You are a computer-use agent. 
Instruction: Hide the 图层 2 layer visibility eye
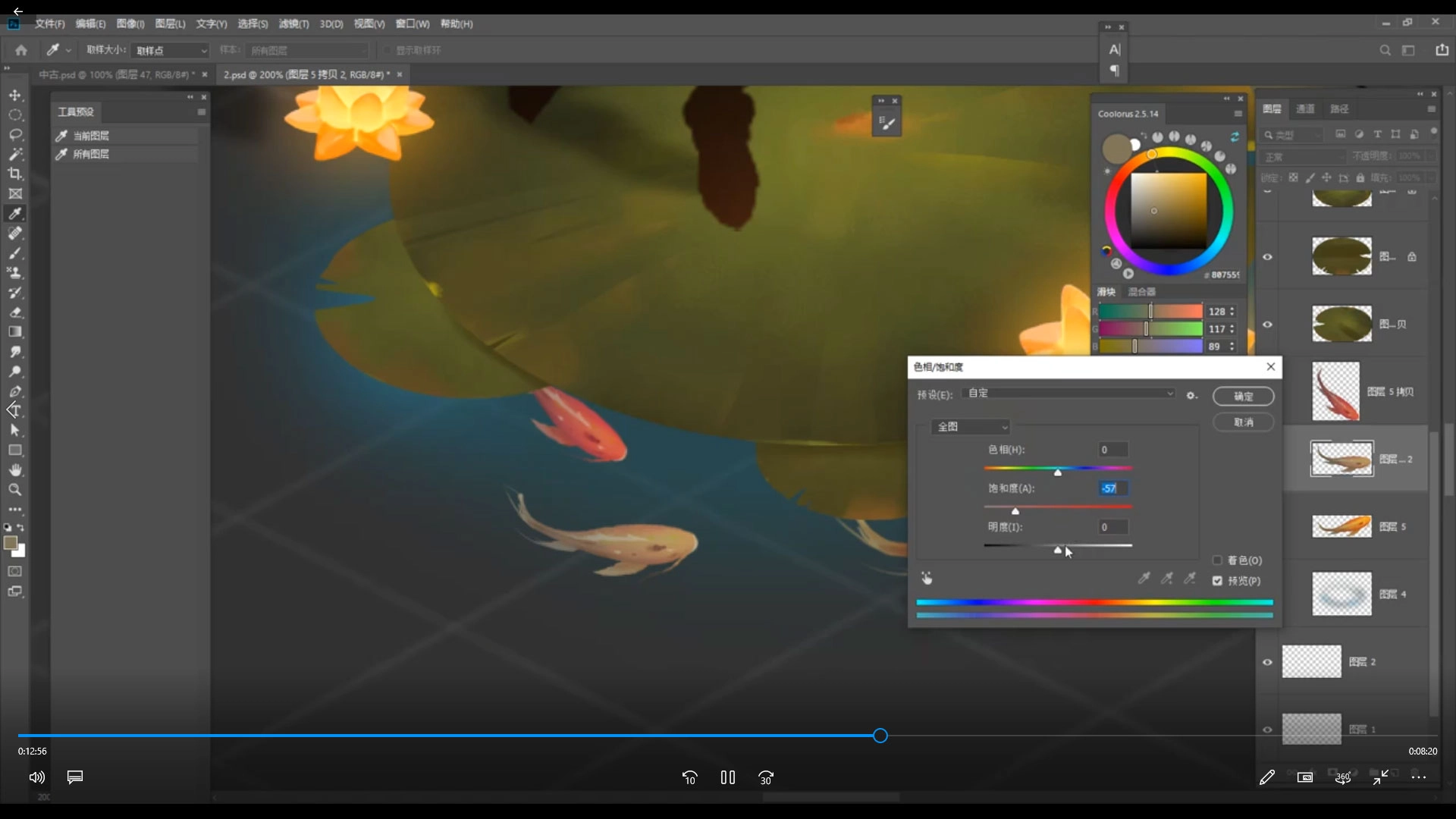(x=1267, y=662)
